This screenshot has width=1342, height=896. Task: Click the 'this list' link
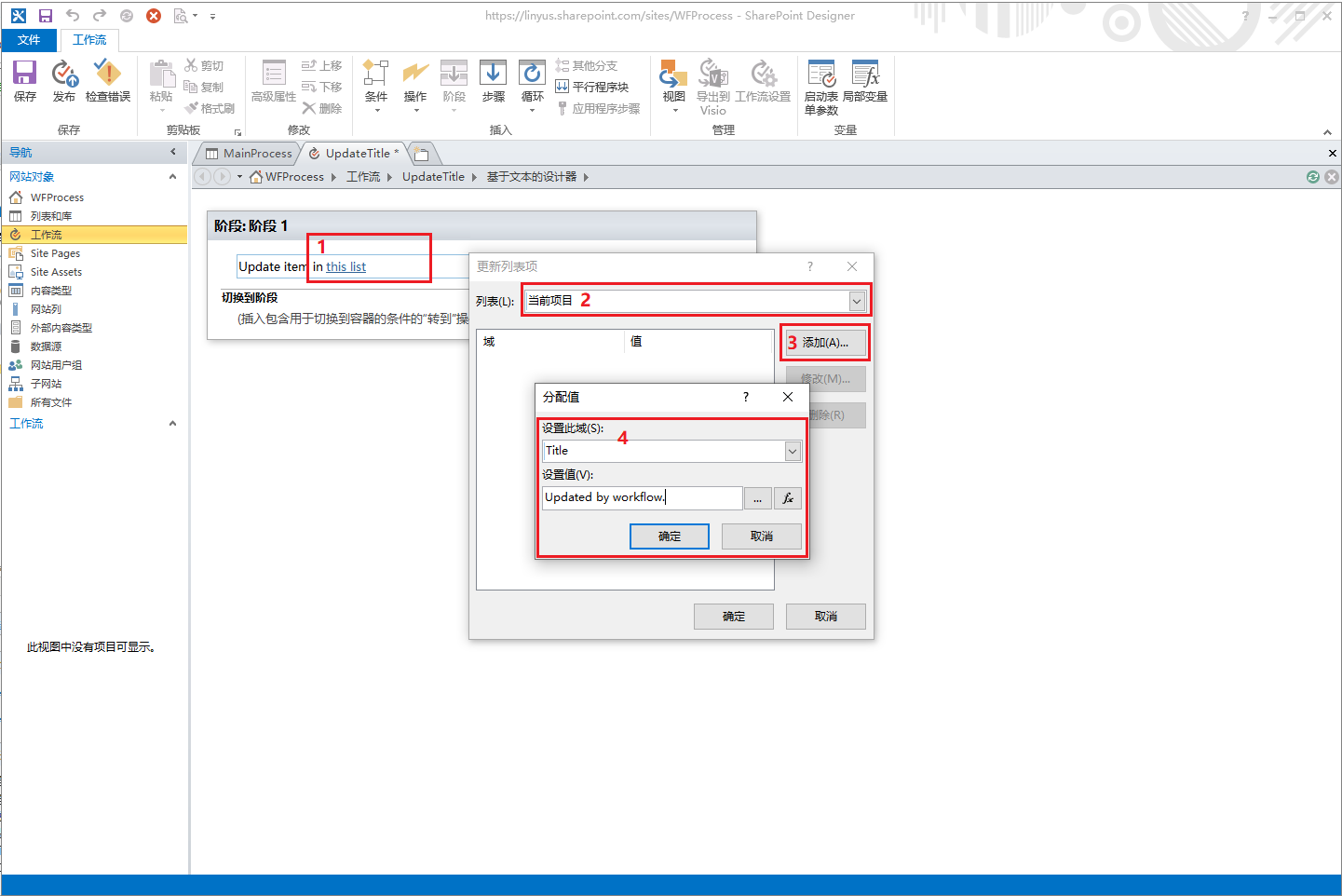(346, 267)
